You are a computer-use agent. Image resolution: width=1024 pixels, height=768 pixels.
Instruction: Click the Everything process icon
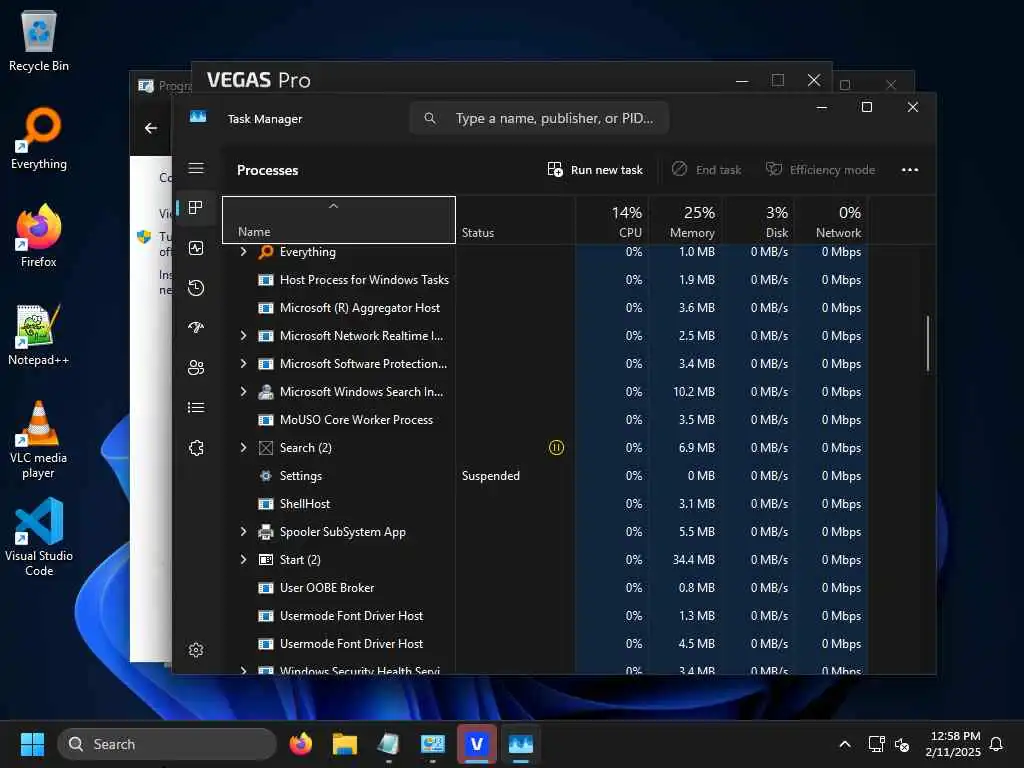266,252
